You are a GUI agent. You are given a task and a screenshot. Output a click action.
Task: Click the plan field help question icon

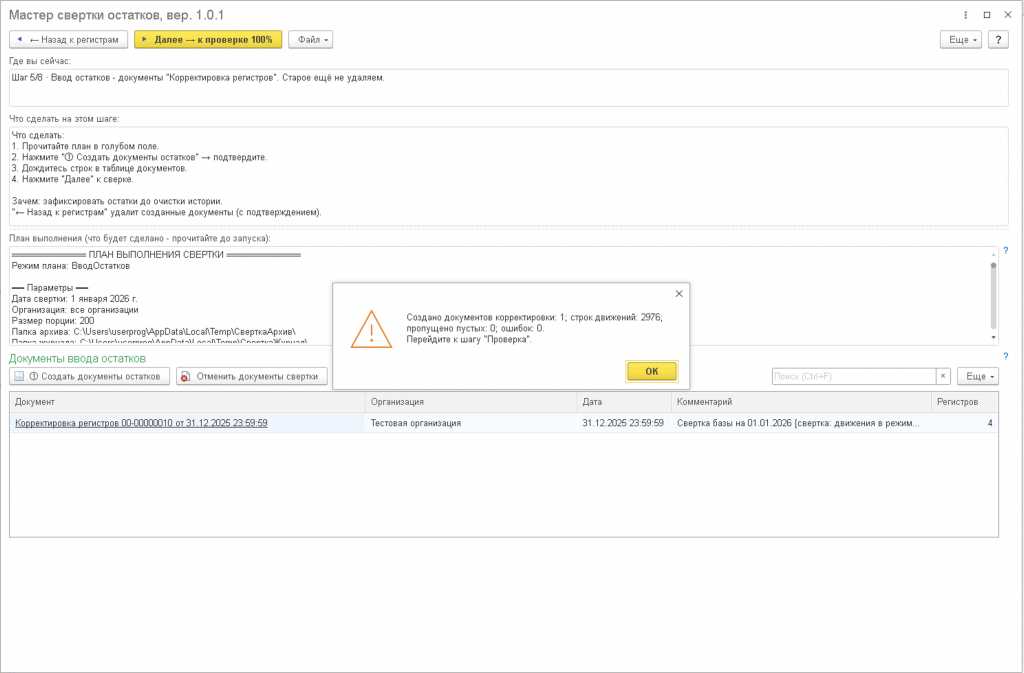[1006, 251]
